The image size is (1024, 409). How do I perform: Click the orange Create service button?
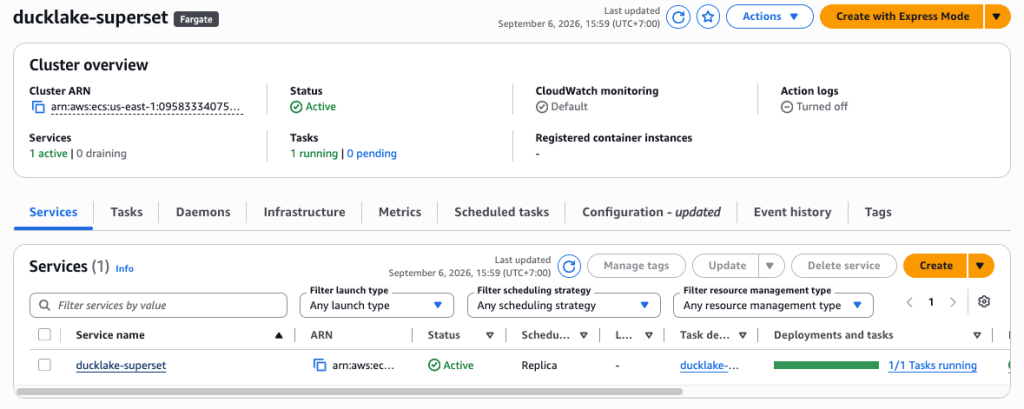(x=936, y=266)
